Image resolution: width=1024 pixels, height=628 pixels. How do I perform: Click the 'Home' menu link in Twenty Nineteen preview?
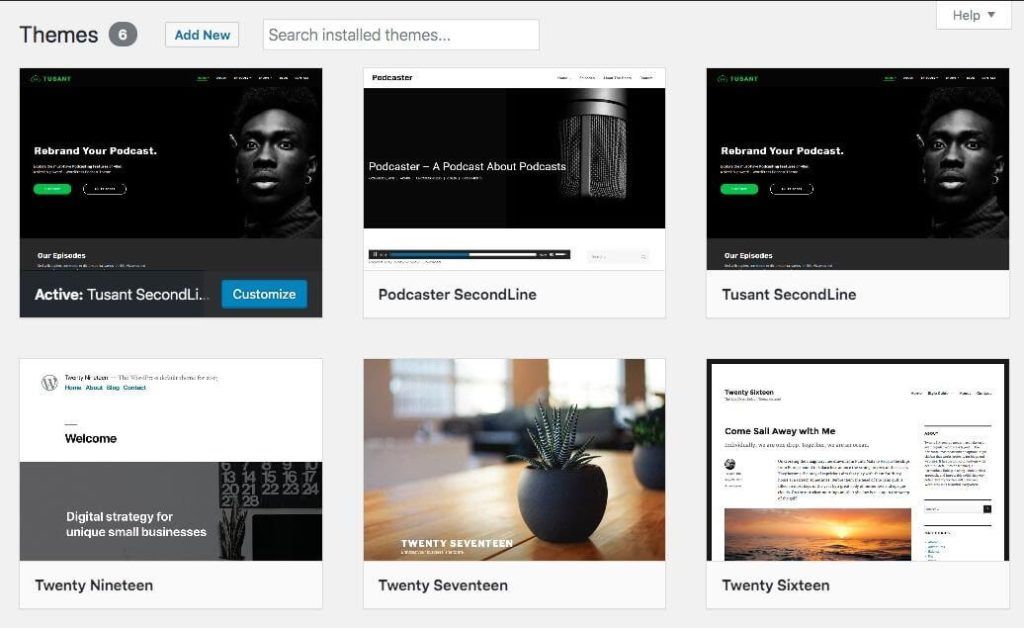[x=71, y=389]
